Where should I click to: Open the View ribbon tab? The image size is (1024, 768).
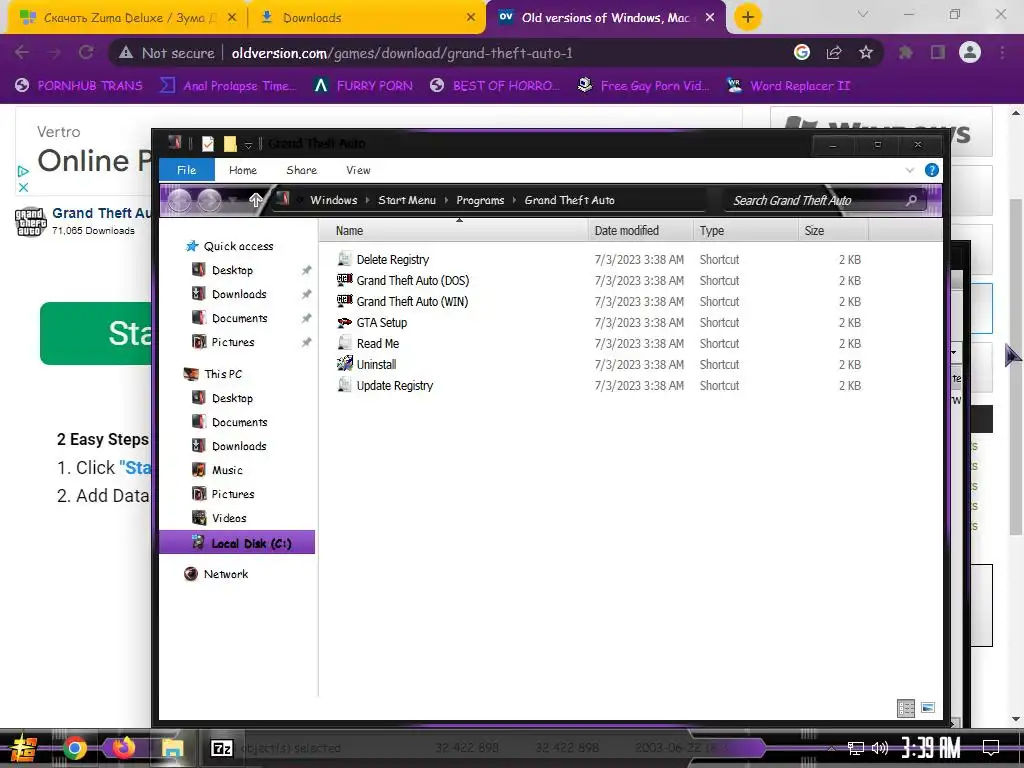tap(358, 170)
